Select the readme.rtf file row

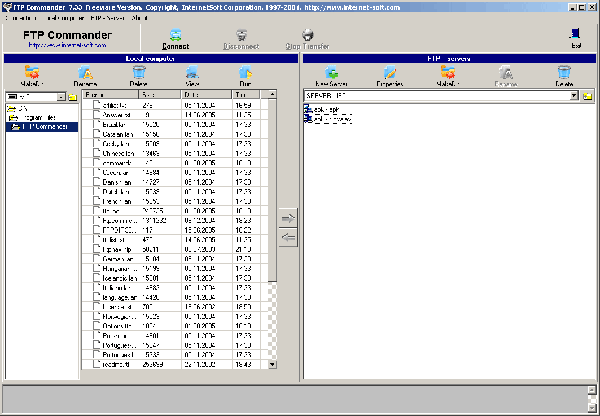(x=175, y=364)
